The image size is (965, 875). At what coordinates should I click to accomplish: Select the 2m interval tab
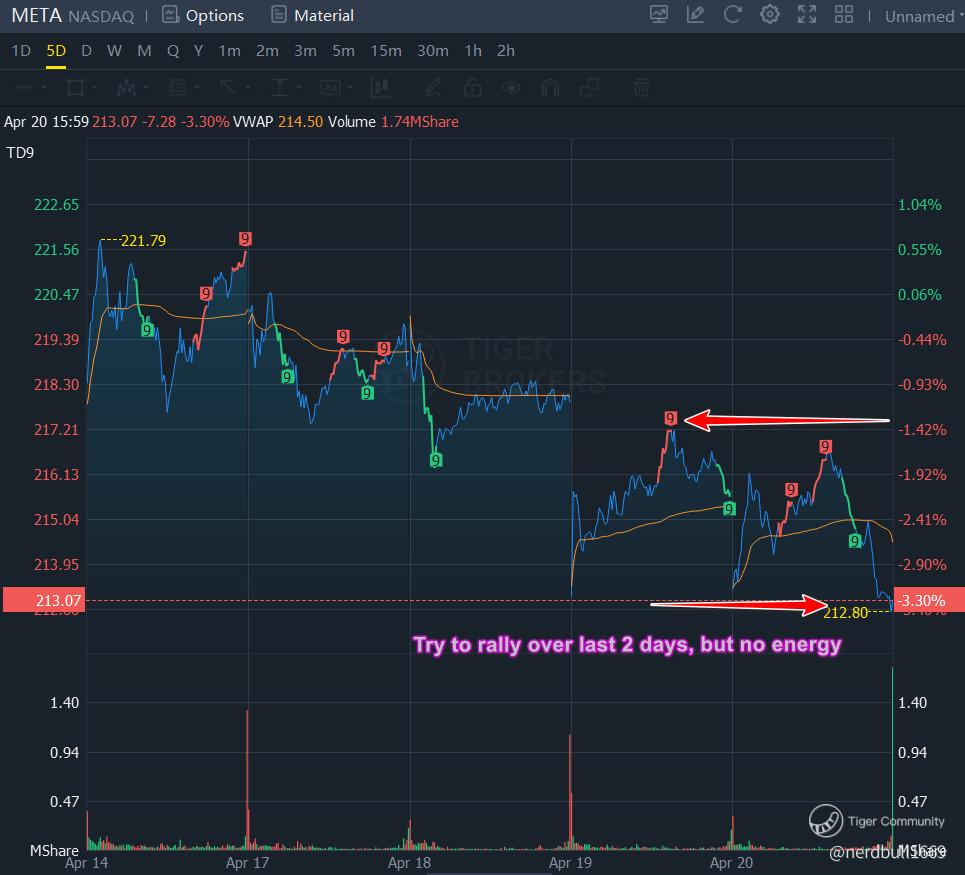click(x=267, y=50)
